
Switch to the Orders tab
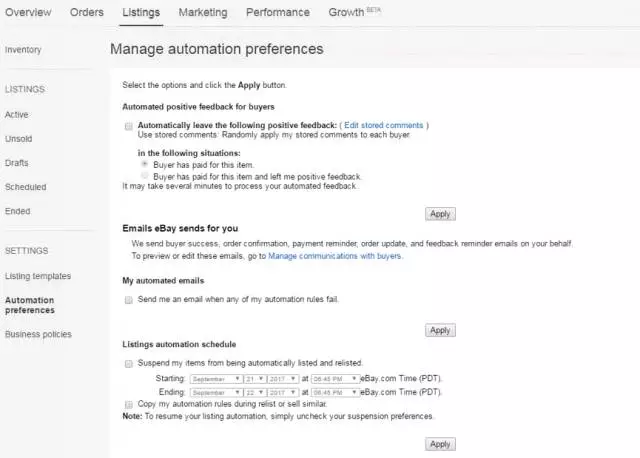click(x=87, y=12)
